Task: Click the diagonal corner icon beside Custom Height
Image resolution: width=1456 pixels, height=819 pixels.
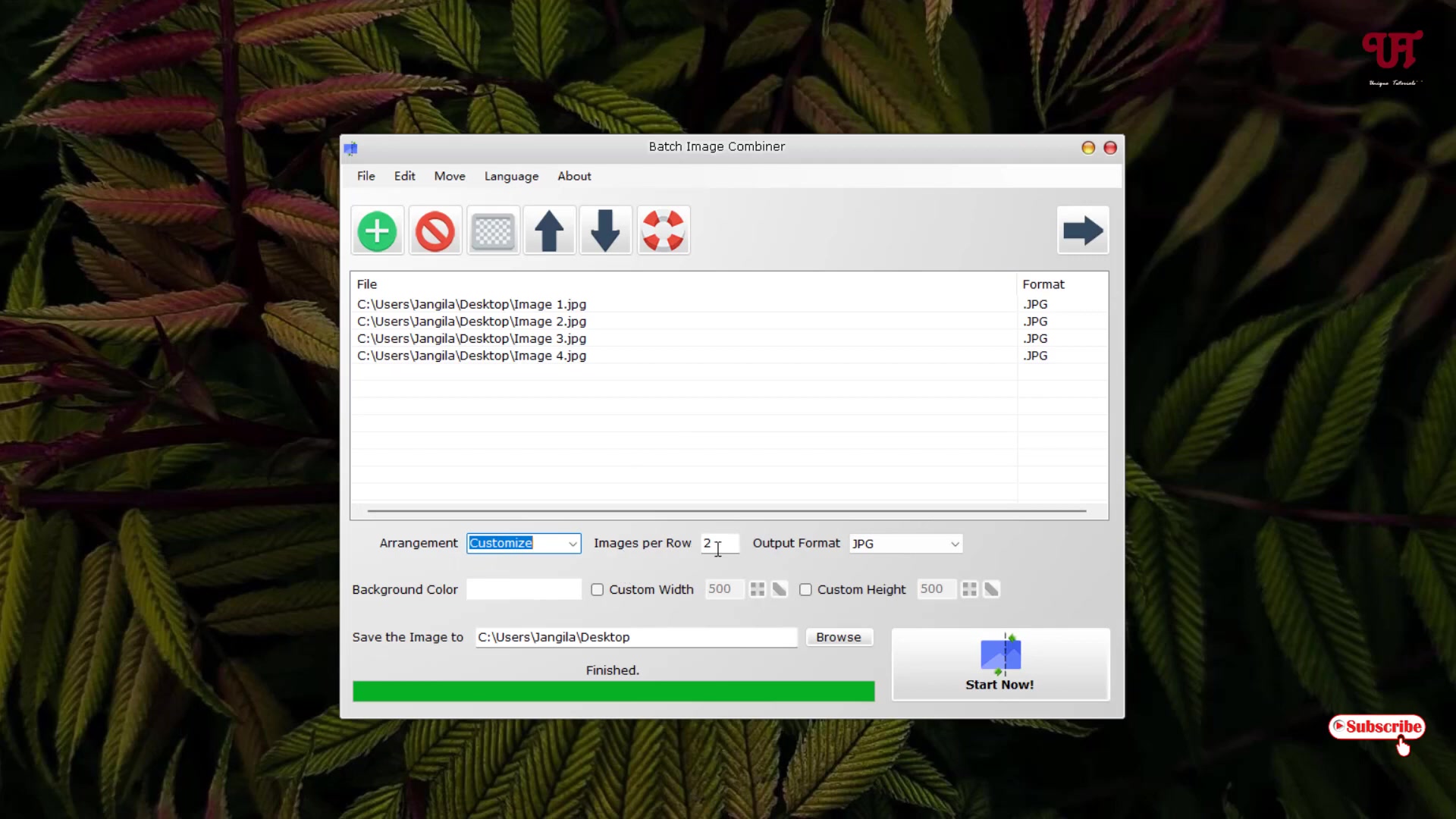Action: [992, 588]
